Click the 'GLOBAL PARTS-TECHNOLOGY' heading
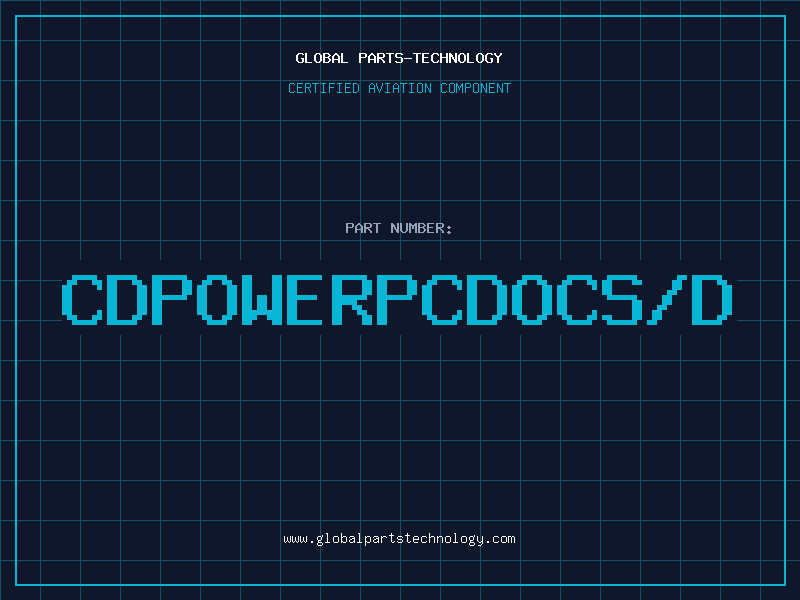Viewport: 800px width, 600px height. (399, 58)
